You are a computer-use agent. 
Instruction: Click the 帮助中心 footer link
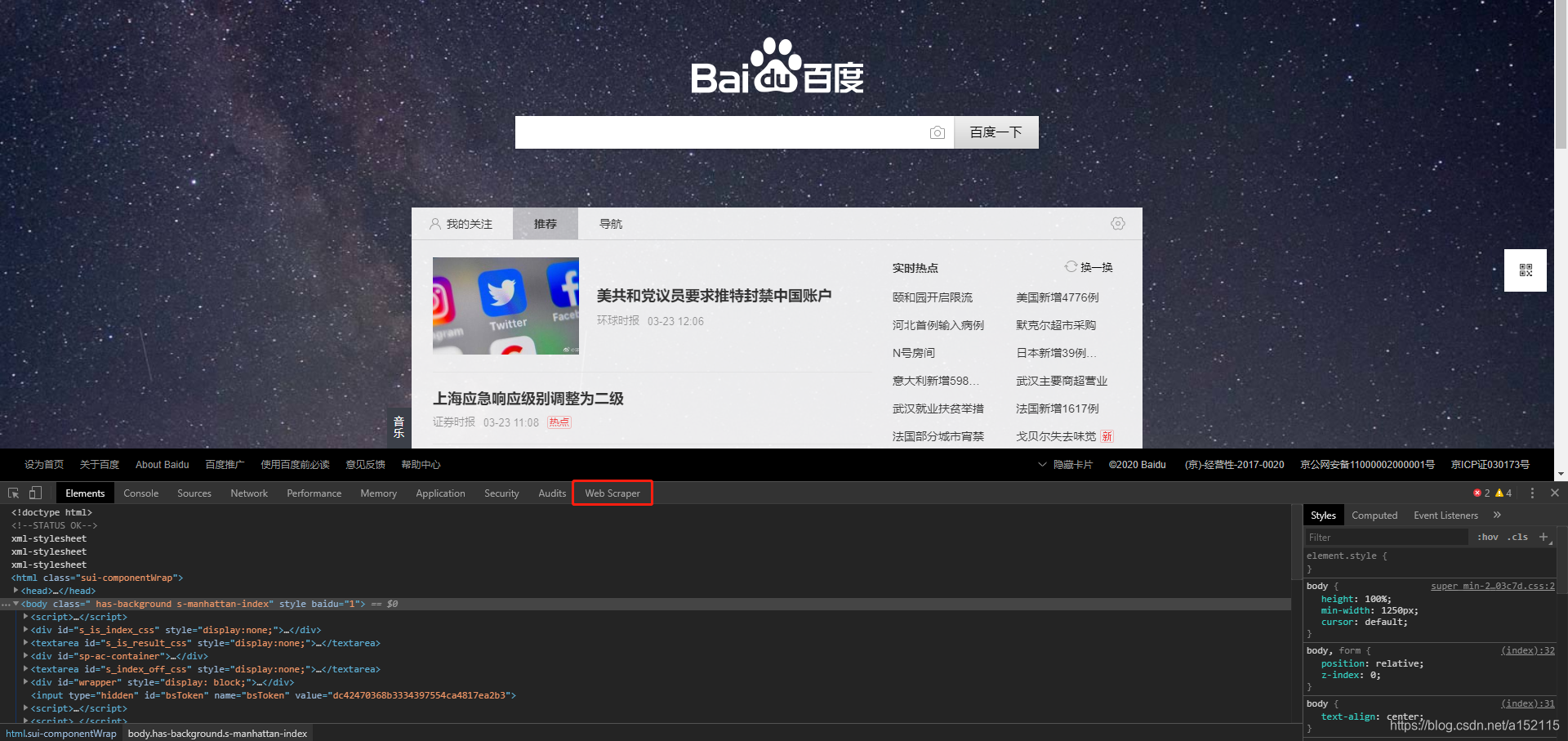tap(421, 464)
